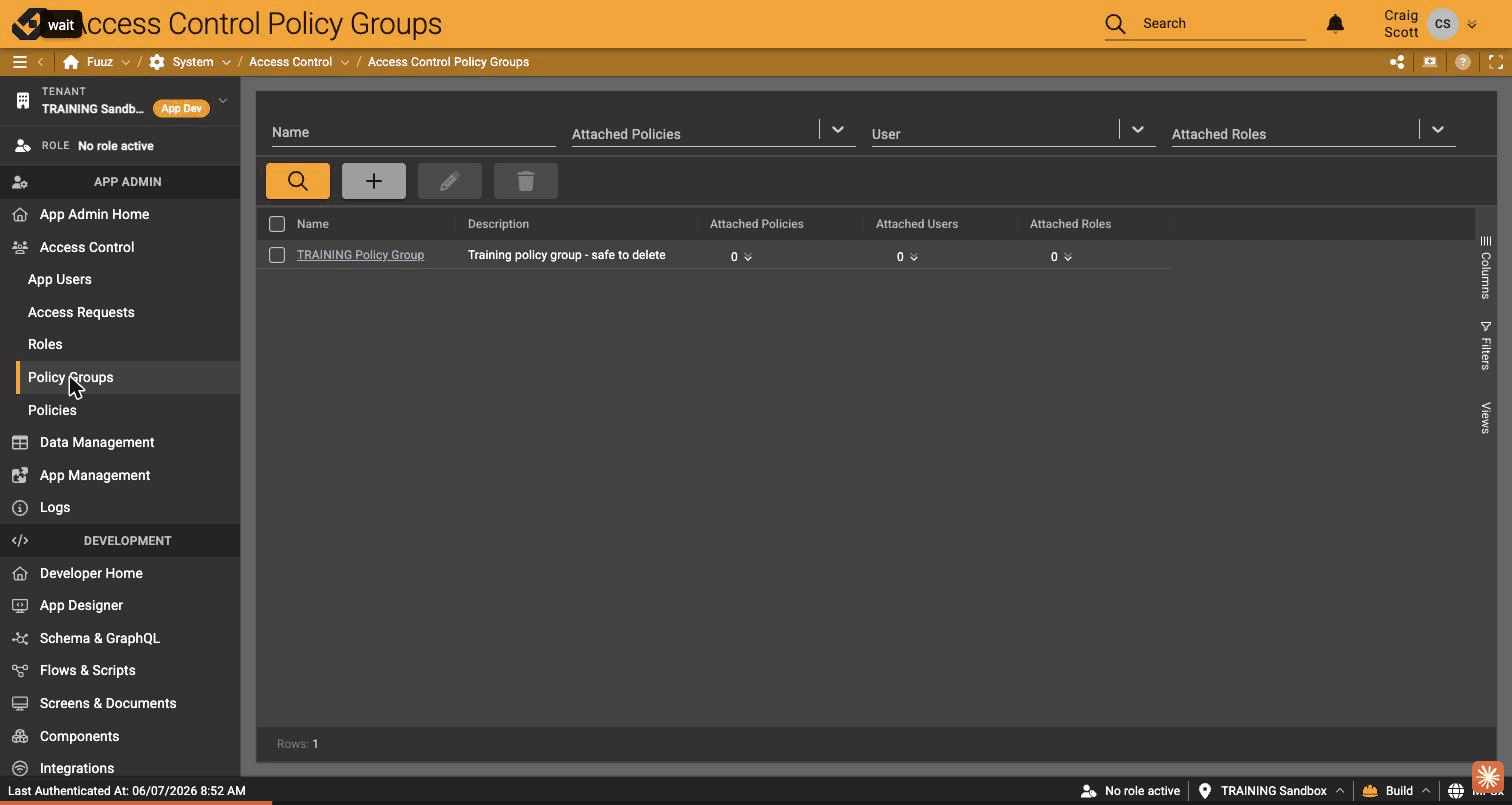
Task: Toggle fullscreen mode icon
Action: pos(1496,62)
